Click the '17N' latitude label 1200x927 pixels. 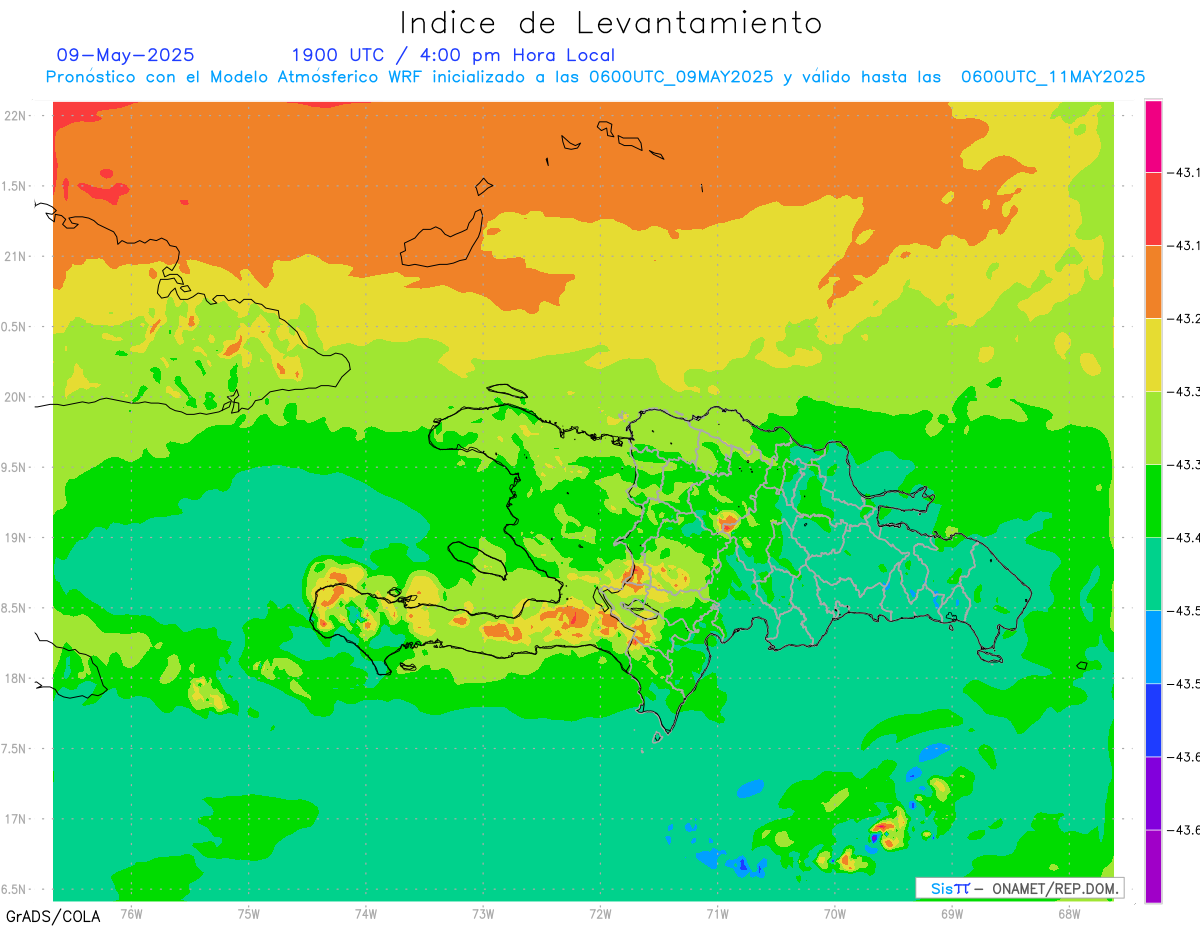click(17, 819)
